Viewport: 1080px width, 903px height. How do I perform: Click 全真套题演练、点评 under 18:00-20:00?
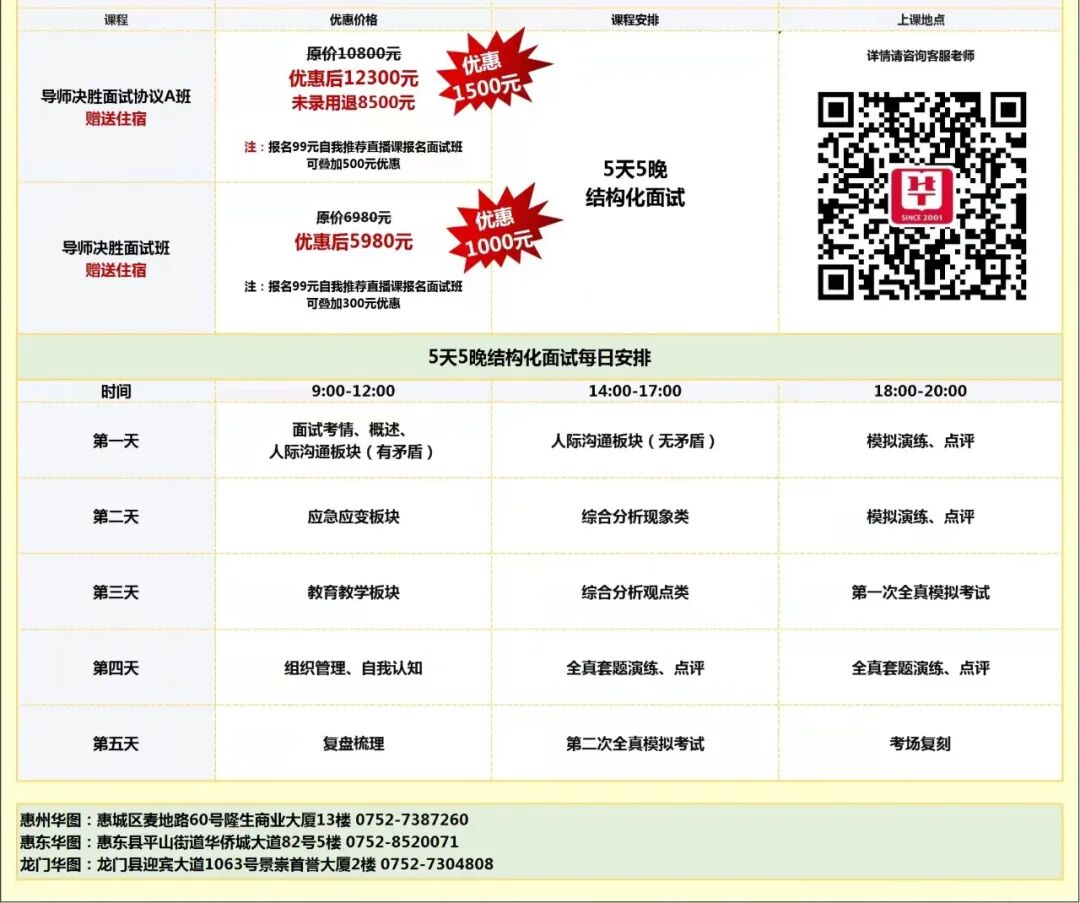920,668
